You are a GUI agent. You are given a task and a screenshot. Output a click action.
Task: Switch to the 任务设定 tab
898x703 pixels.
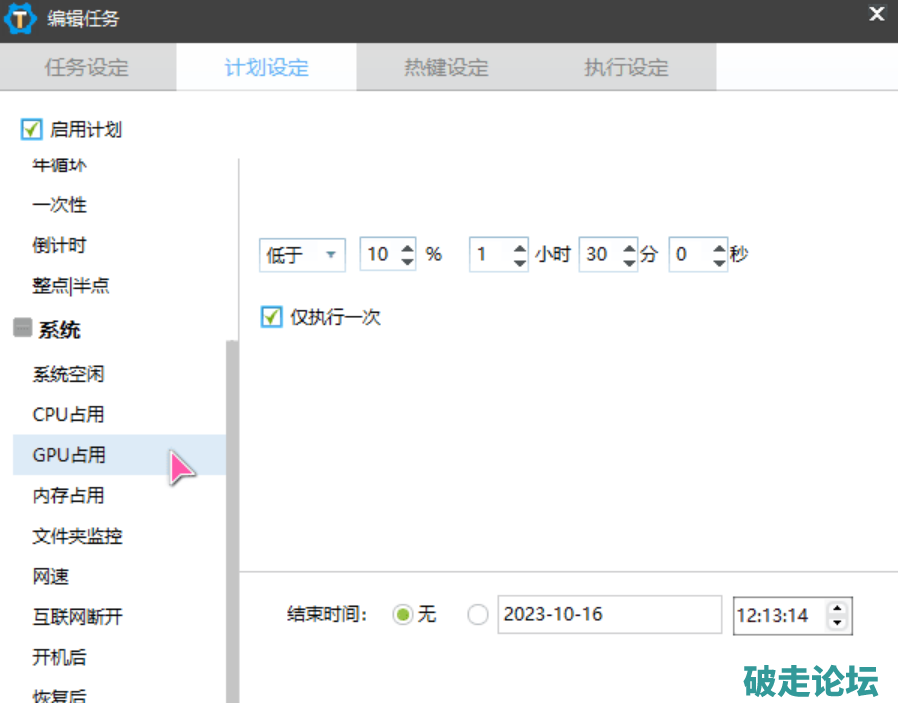pos(87,68)
